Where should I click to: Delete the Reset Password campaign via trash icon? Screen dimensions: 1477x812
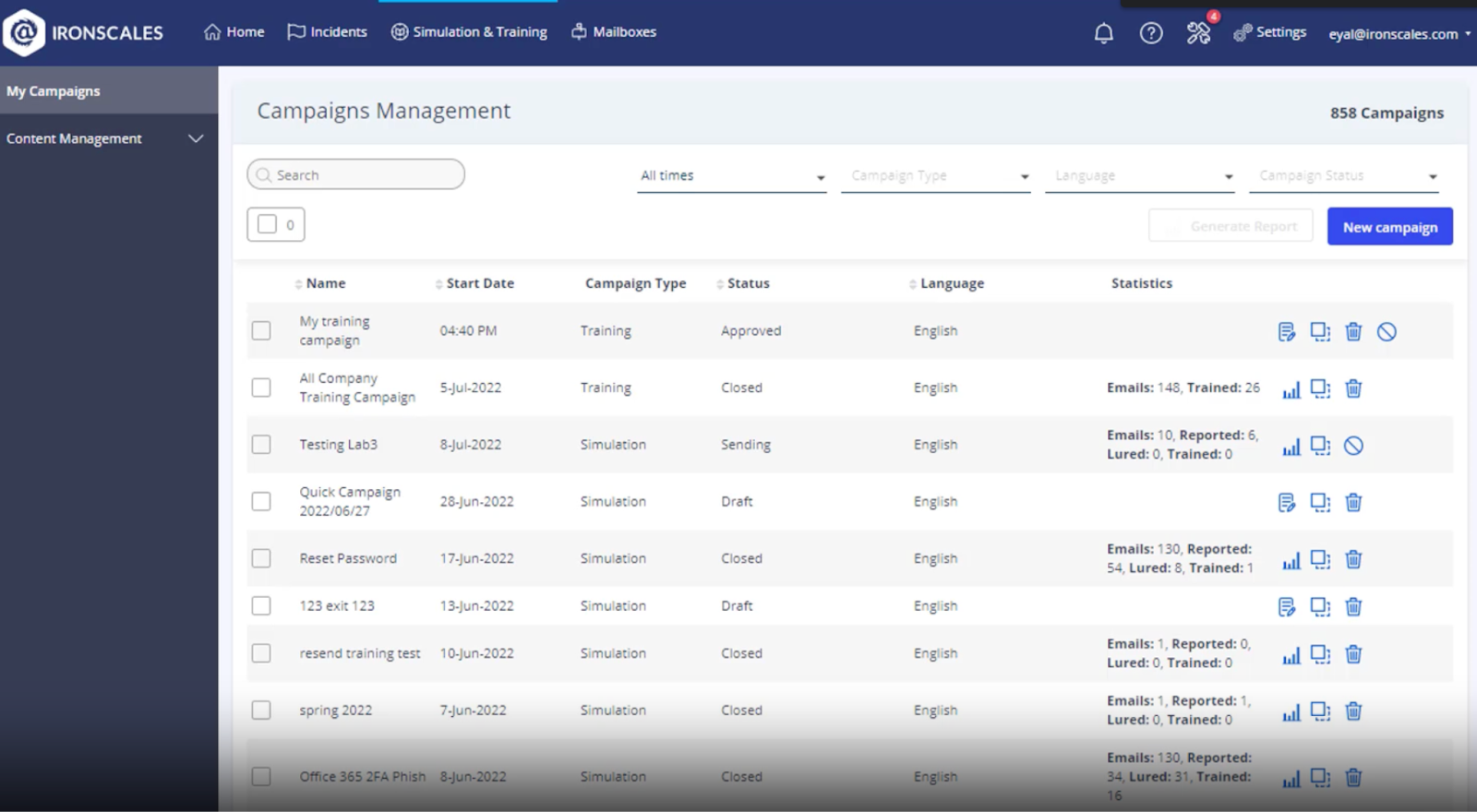tap(1353, 559)
